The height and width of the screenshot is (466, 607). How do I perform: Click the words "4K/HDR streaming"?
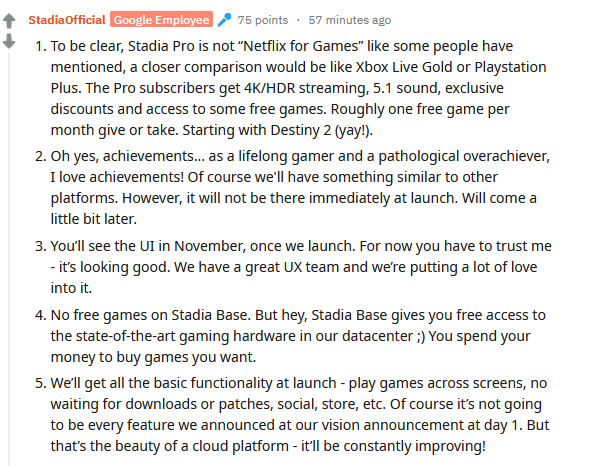coord(305,88)
